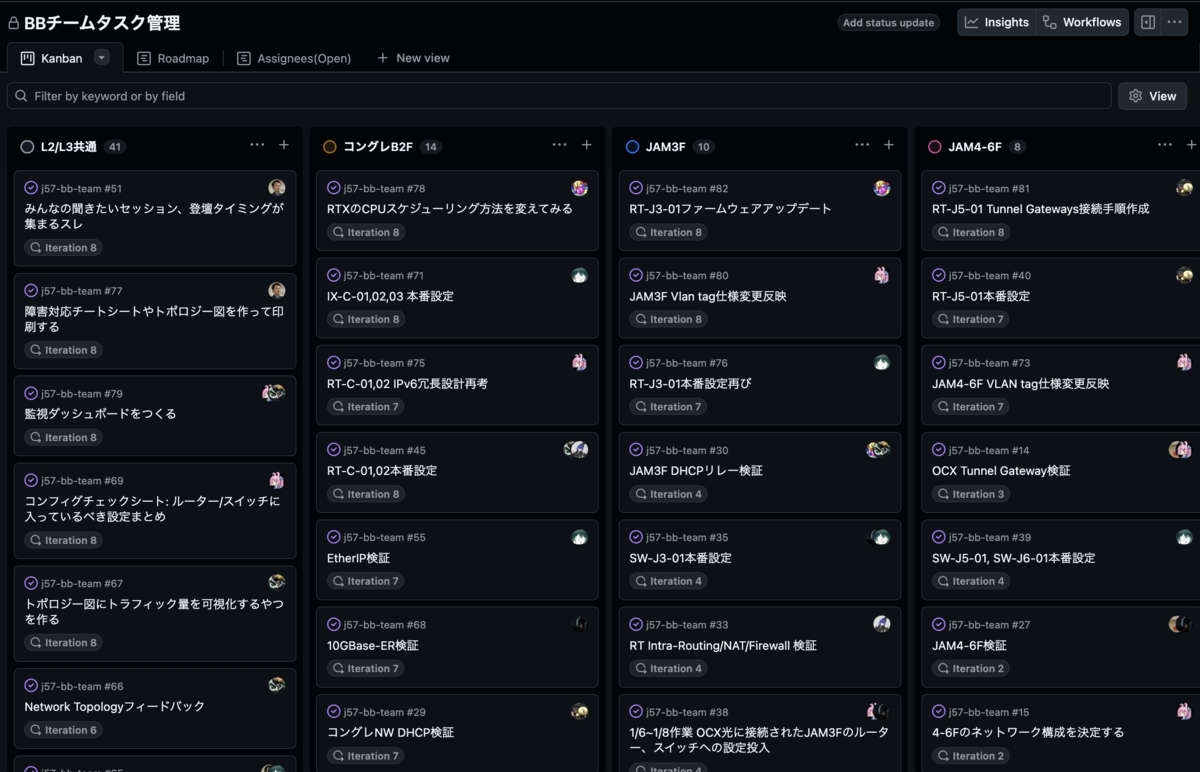Screen dimensions: 1200x772
Task: Open Workflows settings
Action: point(1081,22)
